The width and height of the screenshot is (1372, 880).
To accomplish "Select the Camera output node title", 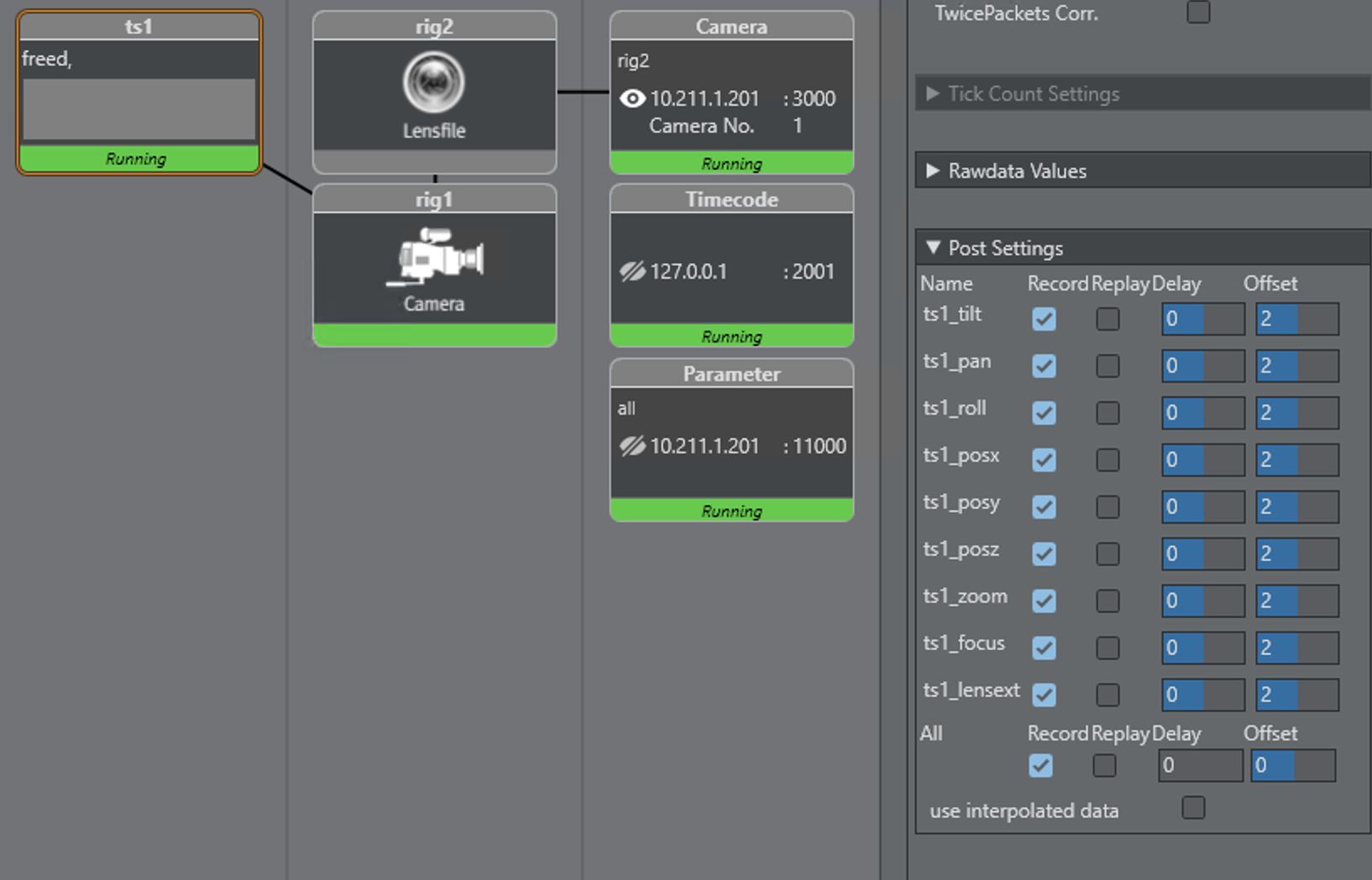I will click(x=731, y=27).
